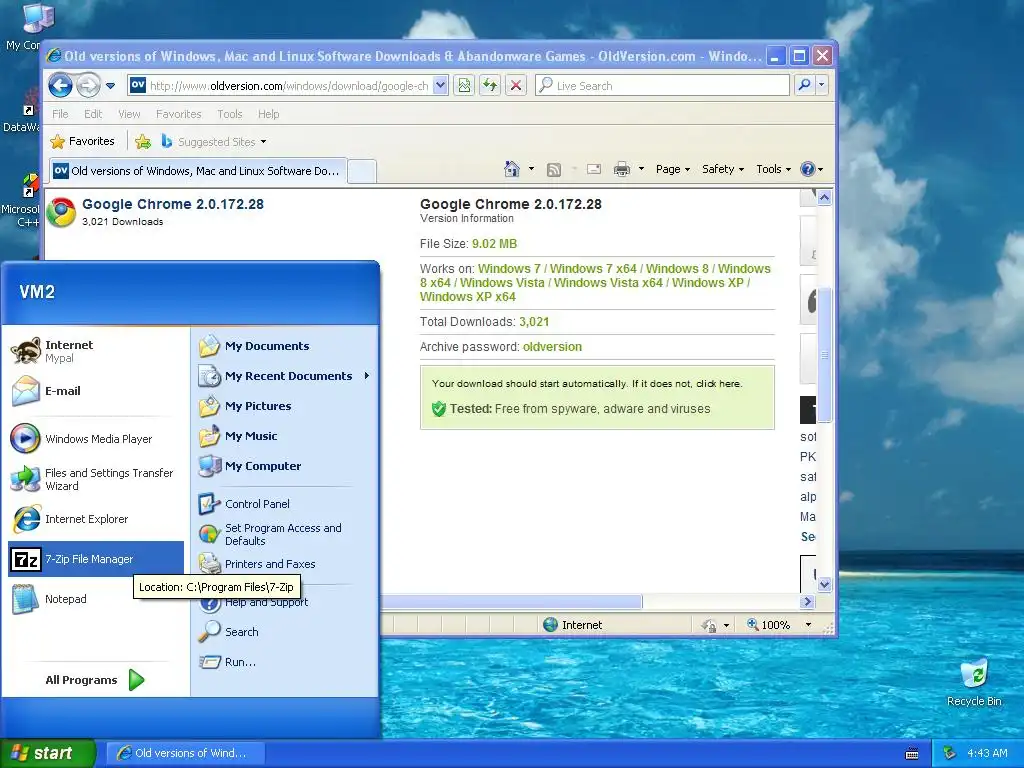Screen dimensions: 1024x768
Task: Open Search from Start menu
Action: click(285, 632)
